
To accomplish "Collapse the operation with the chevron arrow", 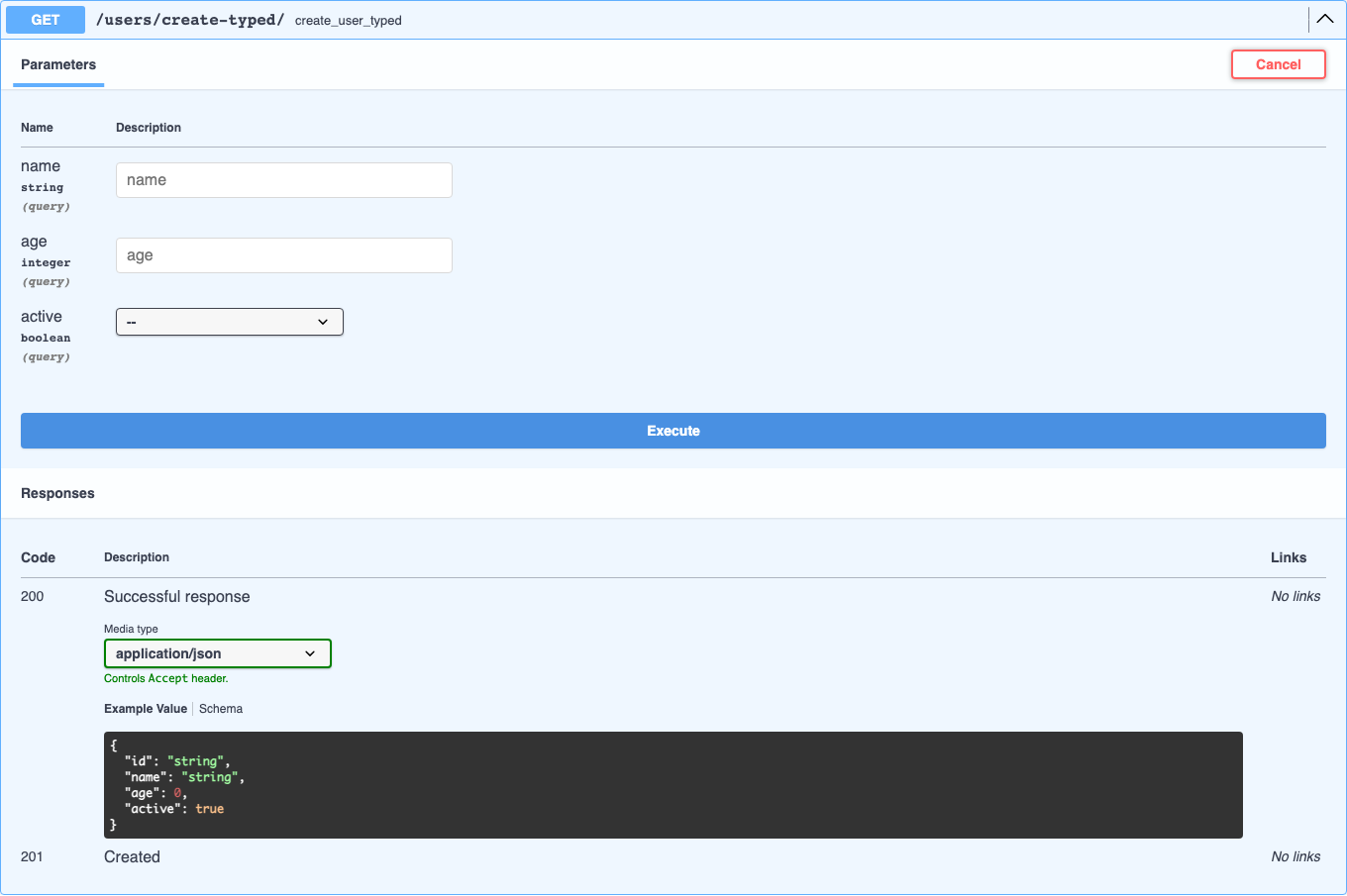I will 1324,19.
